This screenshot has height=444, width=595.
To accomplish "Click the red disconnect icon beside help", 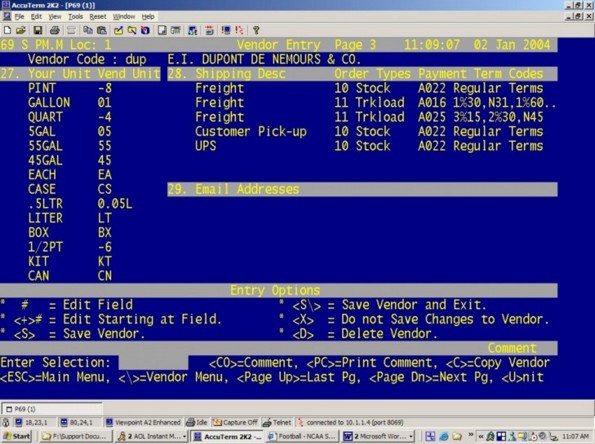I will [x=239, y=30].
